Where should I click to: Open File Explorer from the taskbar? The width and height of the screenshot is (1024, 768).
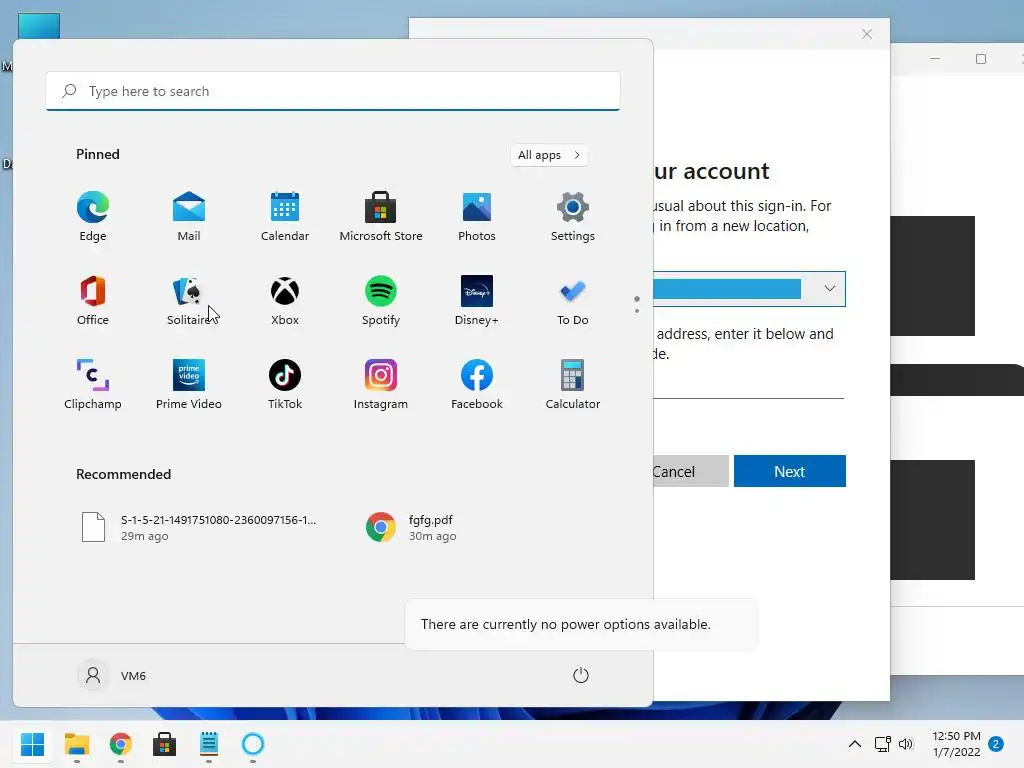tap(76, 744)
